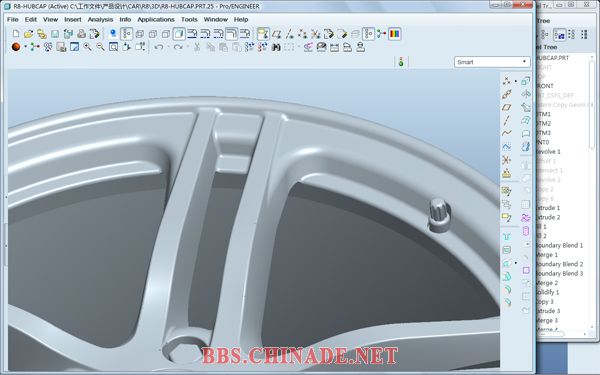The height and width of the screenshot is (375, 600).
Task: Select the Zoom In magnifier tool
Action: [88, 47]
